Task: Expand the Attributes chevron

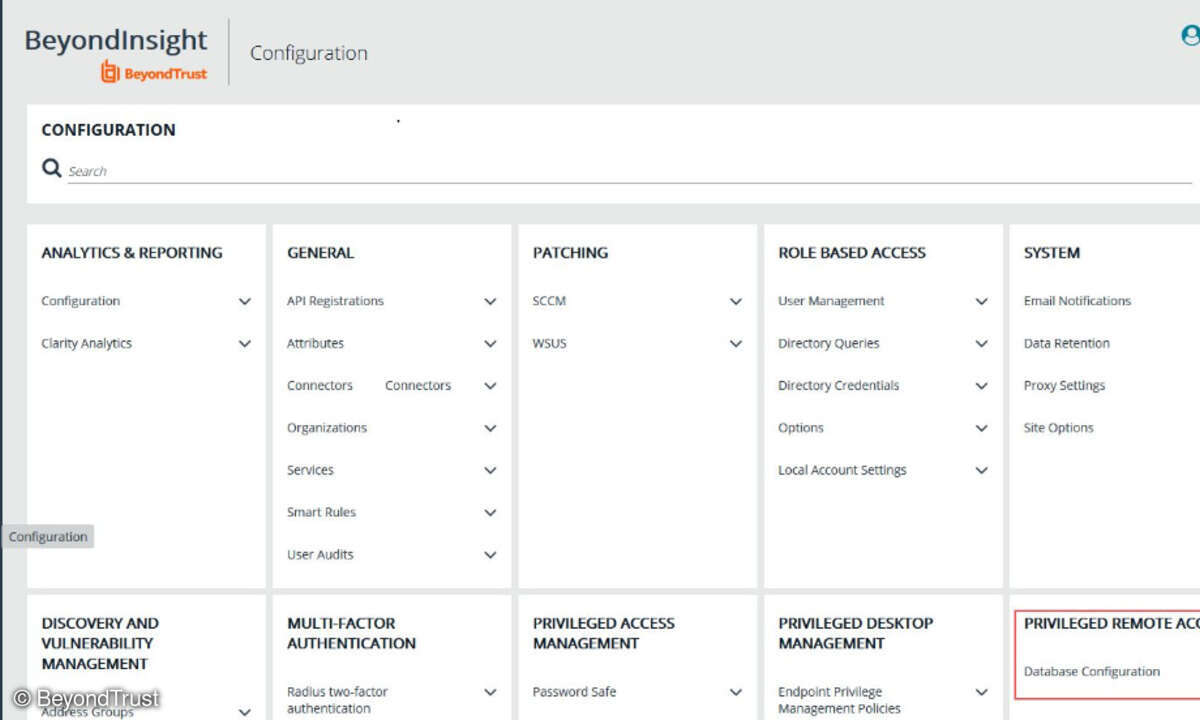Action: pos(490,343)
